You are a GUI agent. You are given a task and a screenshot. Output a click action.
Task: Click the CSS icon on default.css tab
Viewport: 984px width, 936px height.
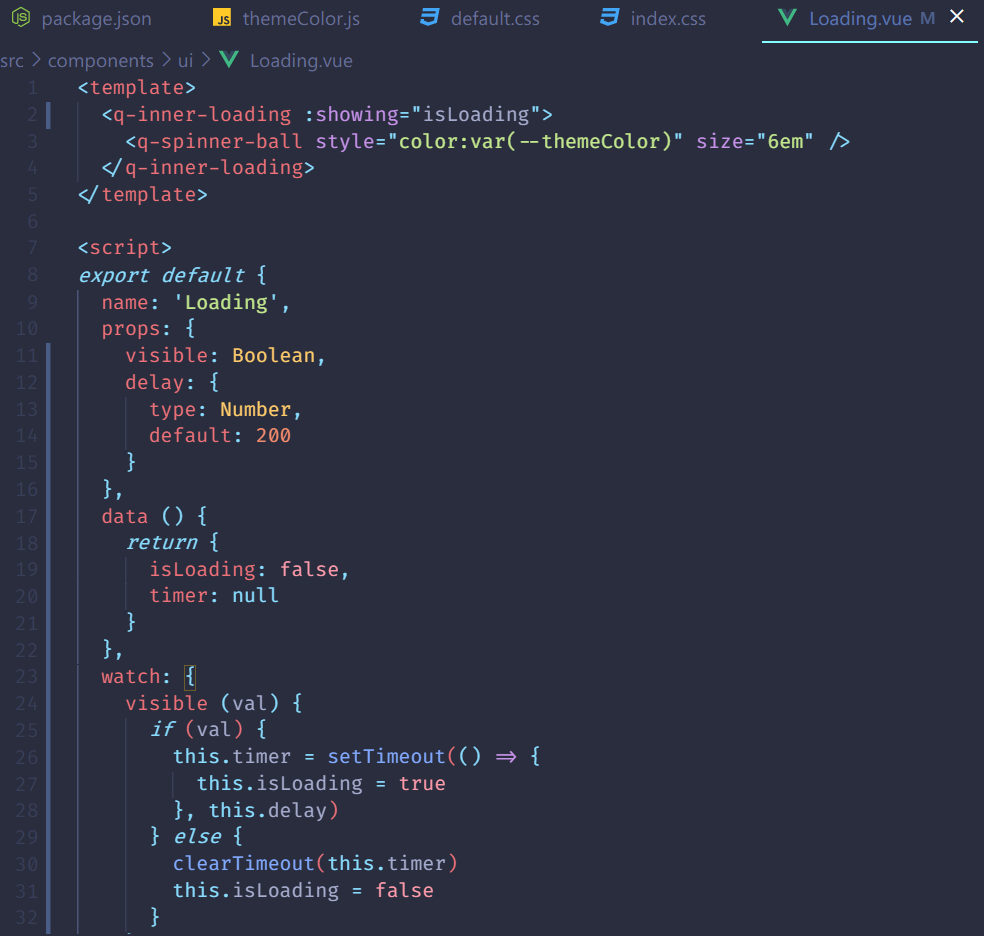click(430, 17)
